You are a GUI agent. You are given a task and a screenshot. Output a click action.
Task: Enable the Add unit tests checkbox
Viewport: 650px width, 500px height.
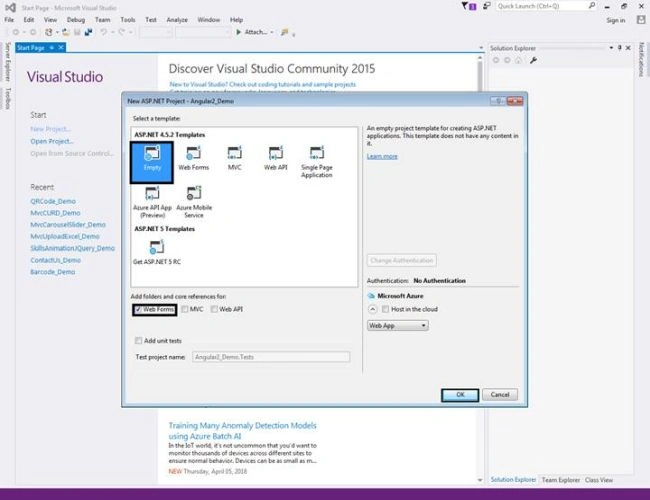(x=138, y=341)
